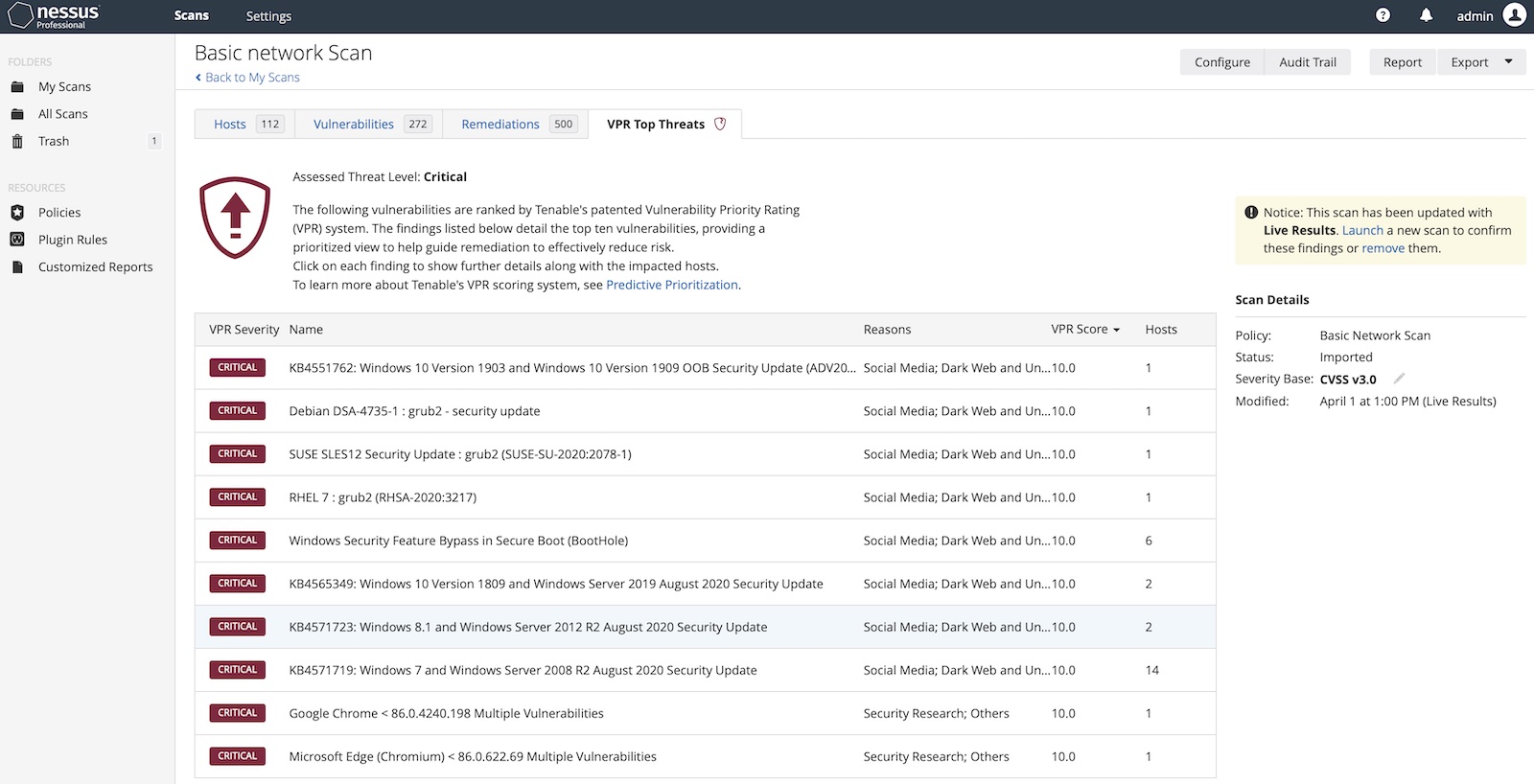The image size is (1534, 784).
Task: Click the Configure button
Action: pos(1221,62)
